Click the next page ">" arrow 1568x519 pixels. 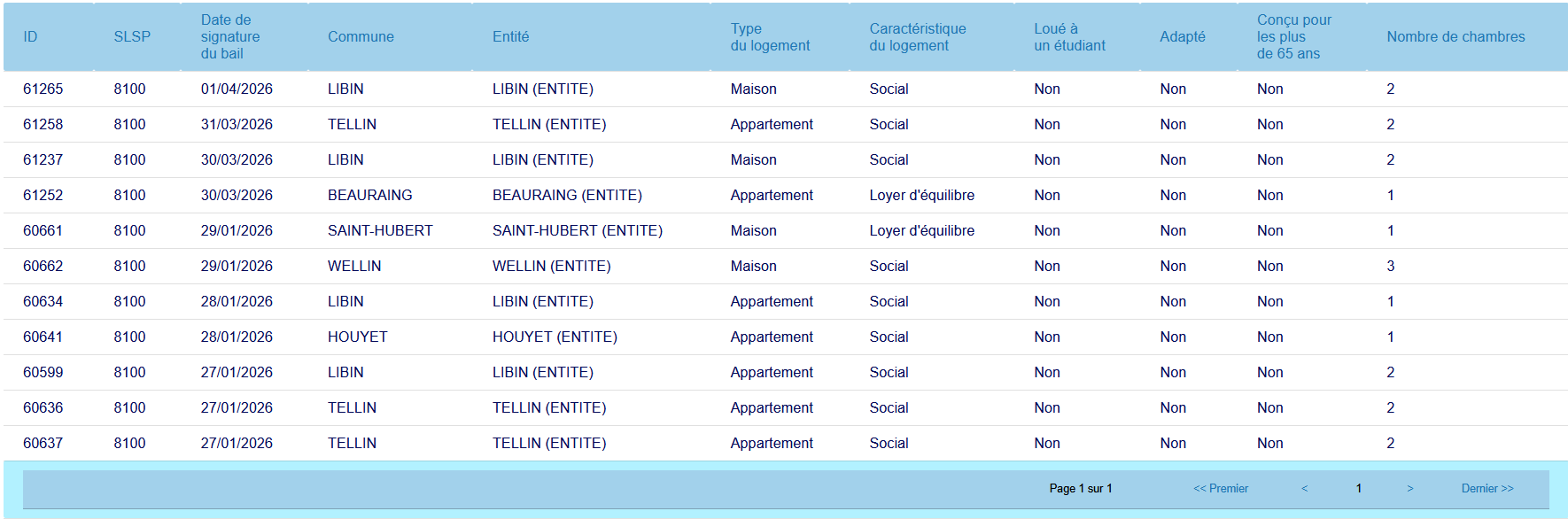(x=1409, y=489)
